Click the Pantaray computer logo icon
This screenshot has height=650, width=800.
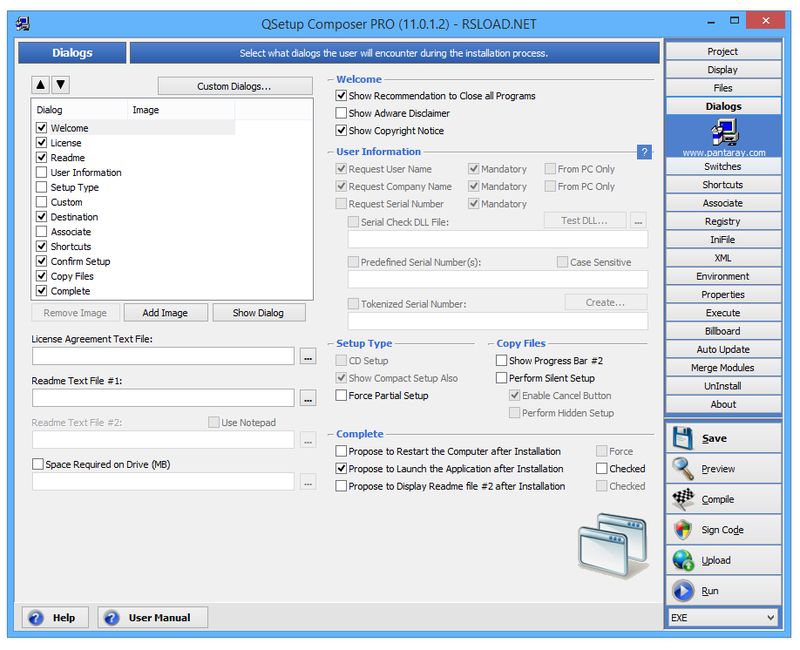click(724, 132)
